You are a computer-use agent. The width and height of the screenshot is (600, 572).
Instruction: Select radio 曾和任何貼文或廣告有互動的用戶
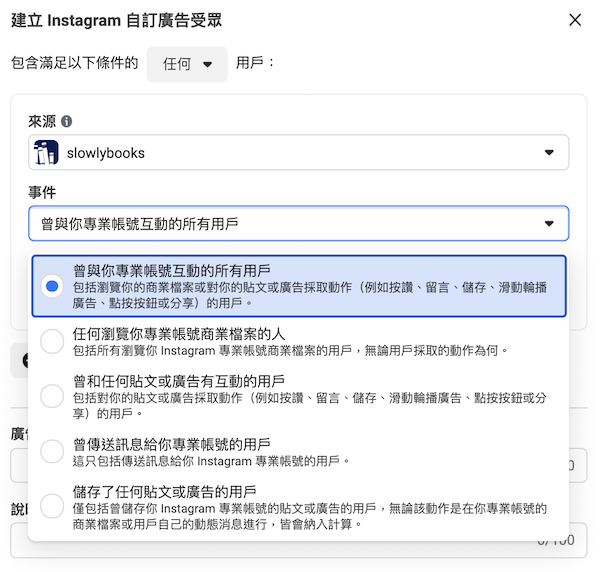coord(52,396)
